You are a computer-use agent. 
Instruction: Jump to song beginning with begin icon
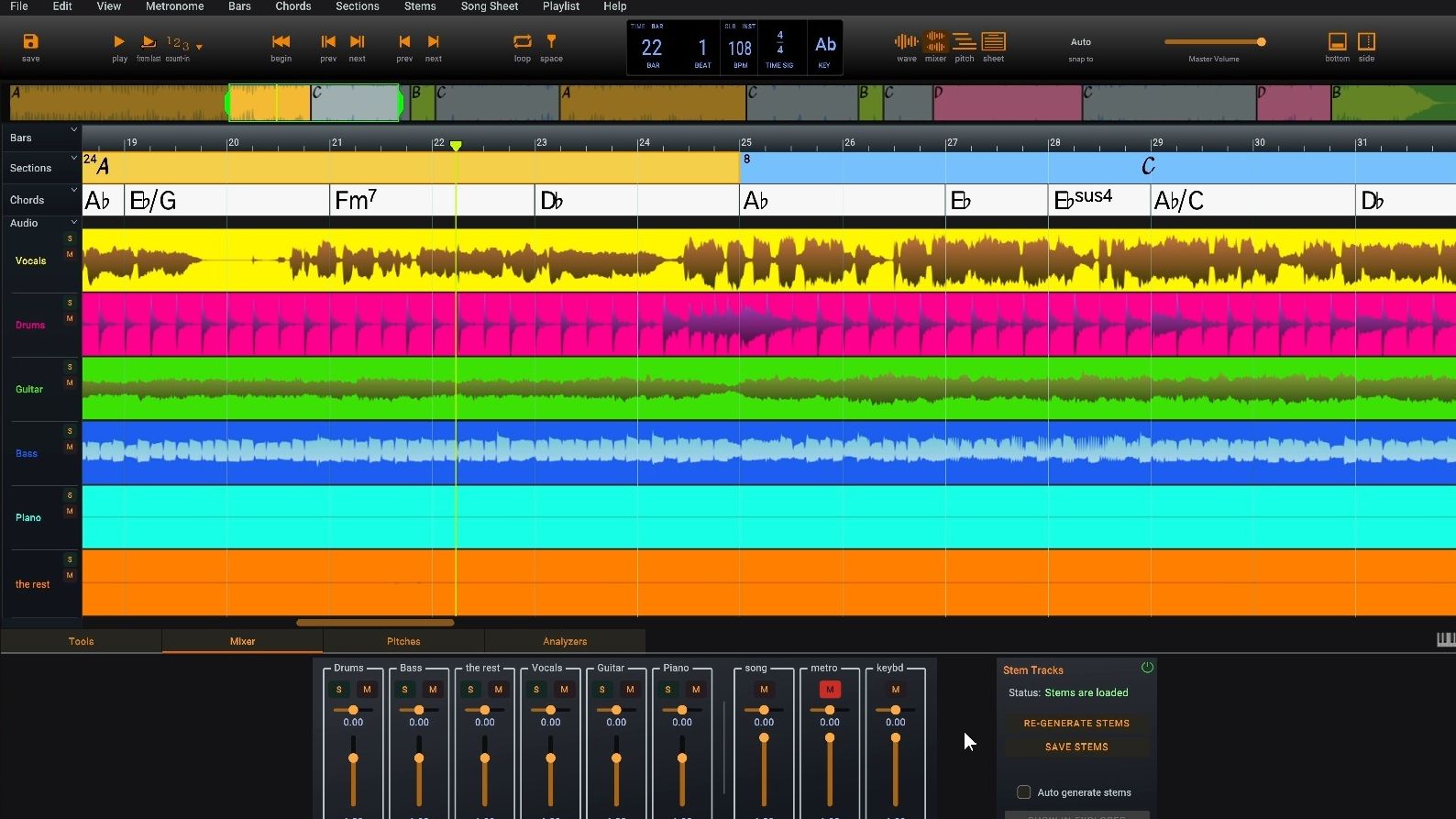coord(281,42)
